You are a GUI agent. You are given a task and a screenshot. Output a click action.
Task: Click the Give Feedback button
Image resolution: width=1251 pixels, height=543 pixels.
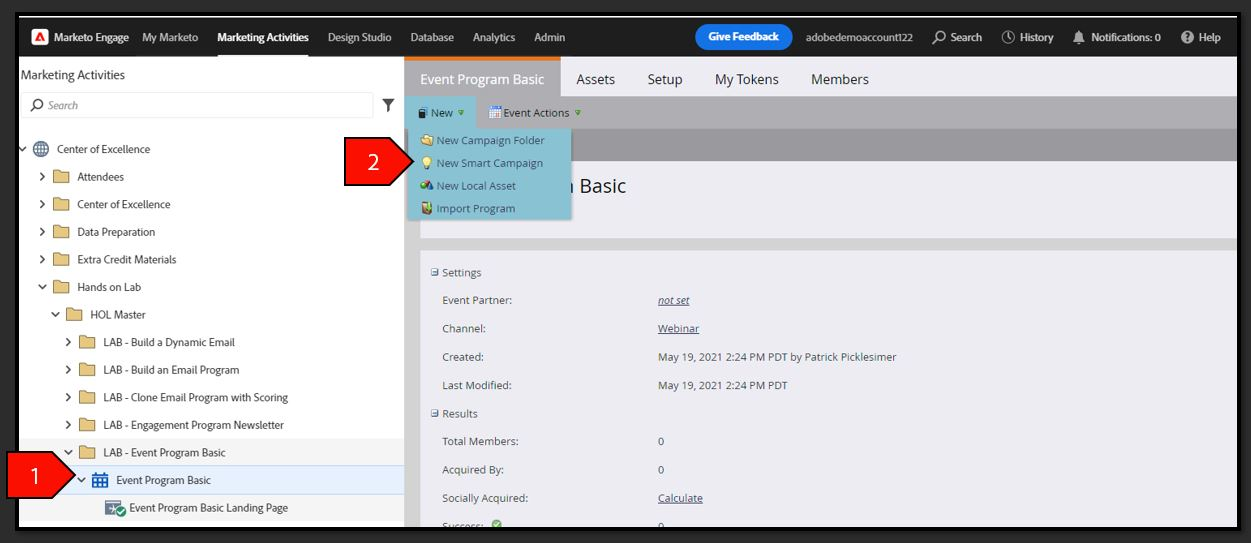click(743, 37)
